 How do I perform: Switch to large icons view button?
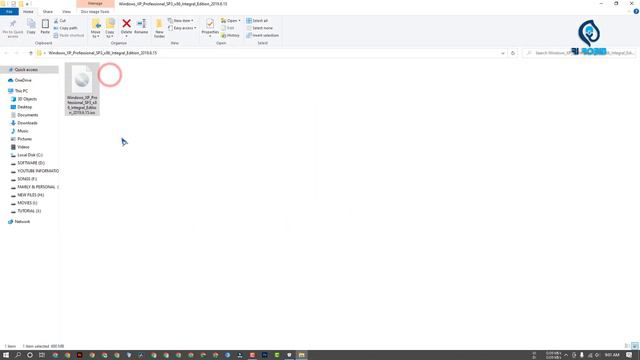pyautogui.click(x=635, y=346)
